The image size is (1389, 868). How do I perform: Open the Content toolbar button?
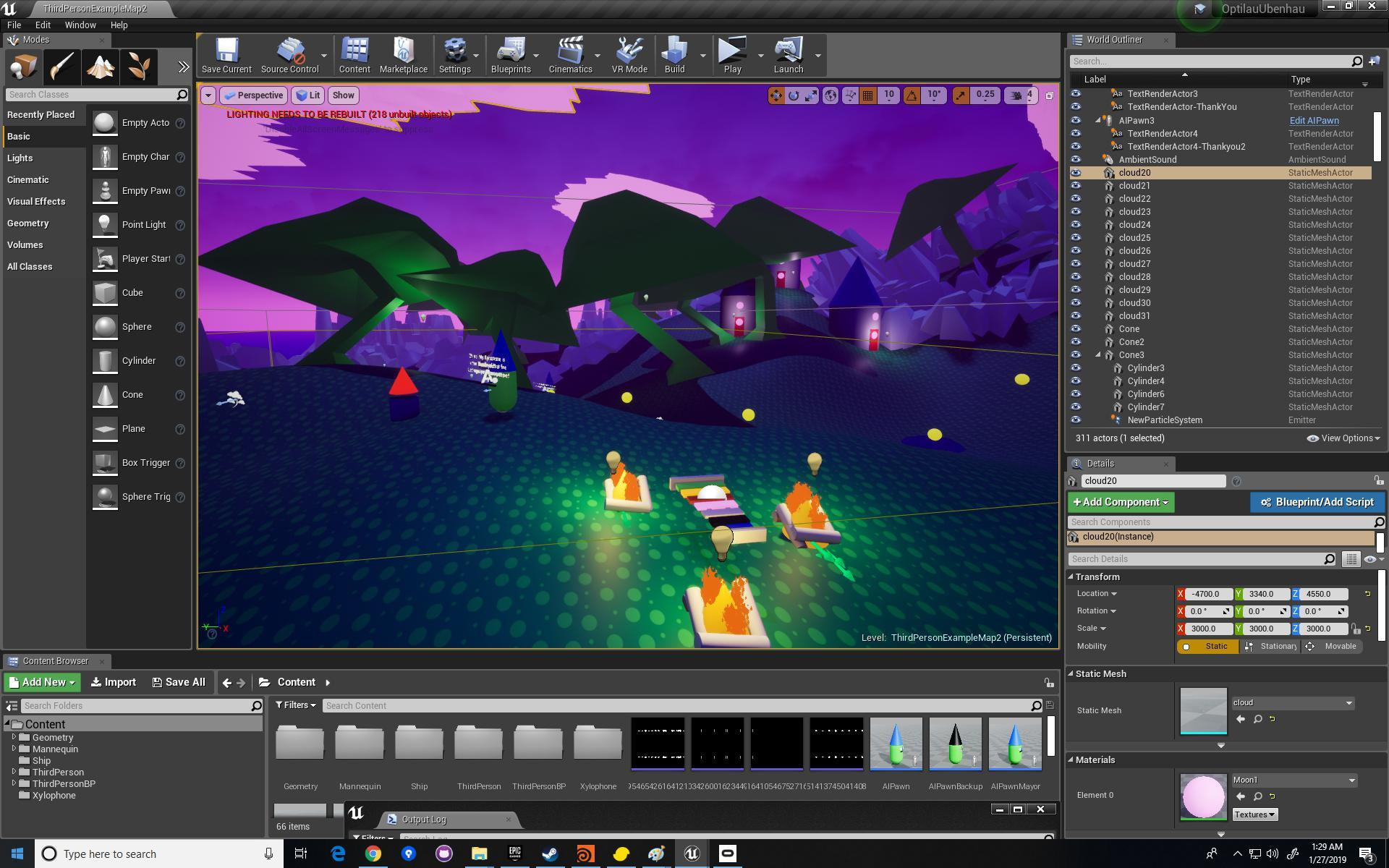coord(354,56)
